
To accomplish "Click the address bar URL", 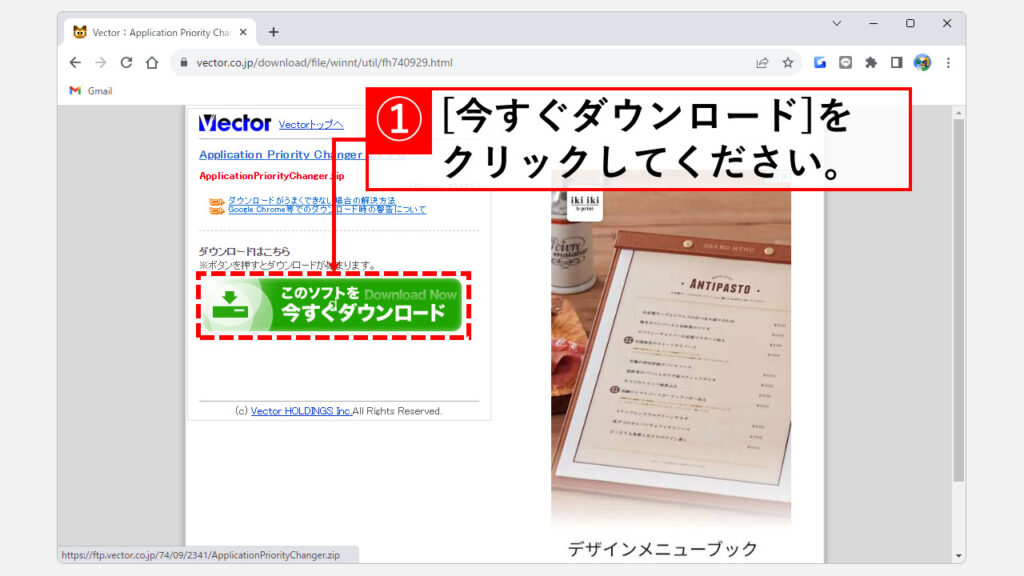I will point(325,63).
